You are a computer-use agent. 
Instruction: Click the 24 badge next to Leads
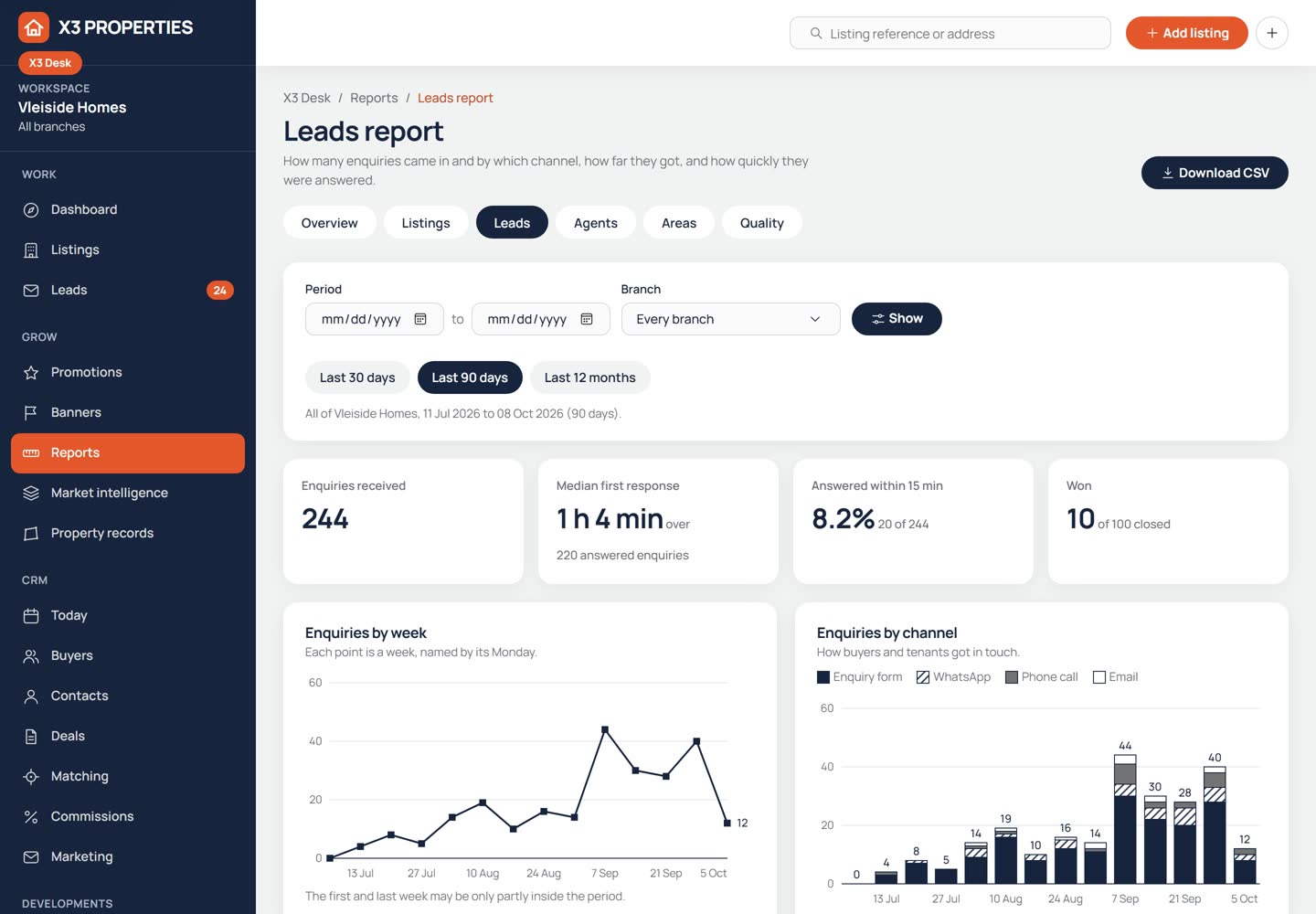(220, 291)
